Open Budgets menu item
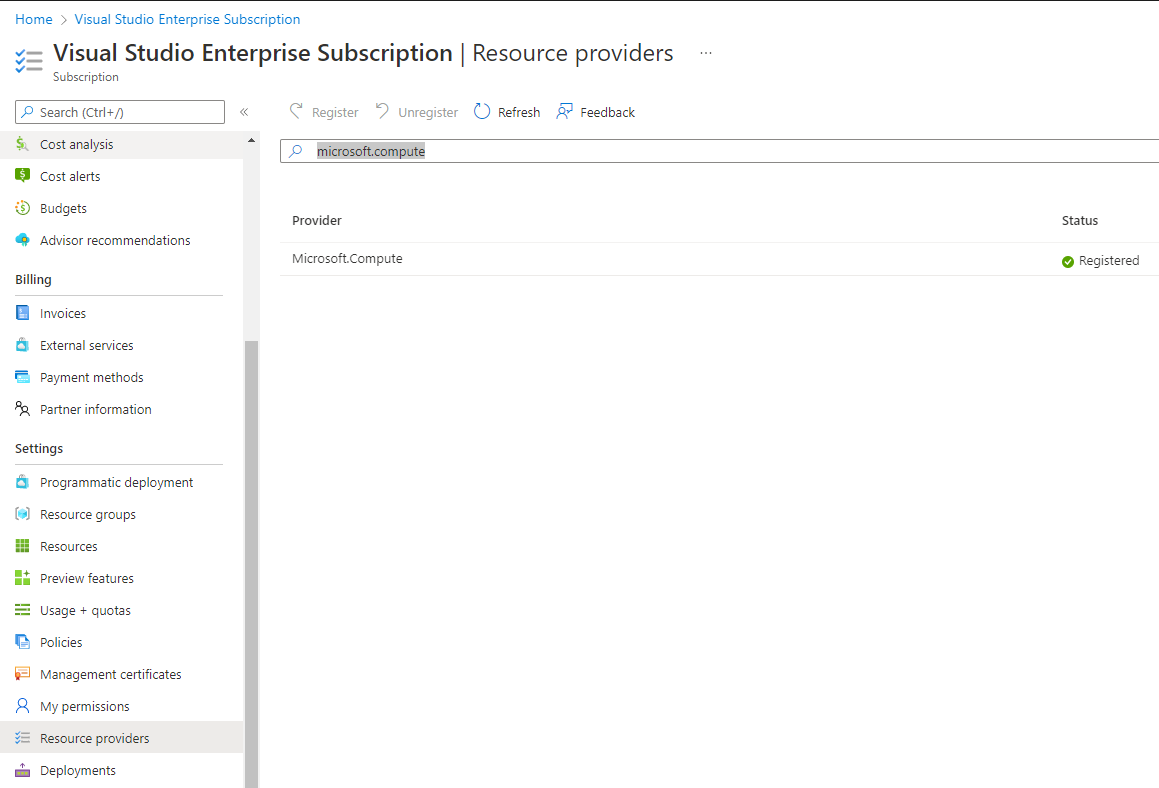Screen dimensions: 1159x788 click(121, 208)
